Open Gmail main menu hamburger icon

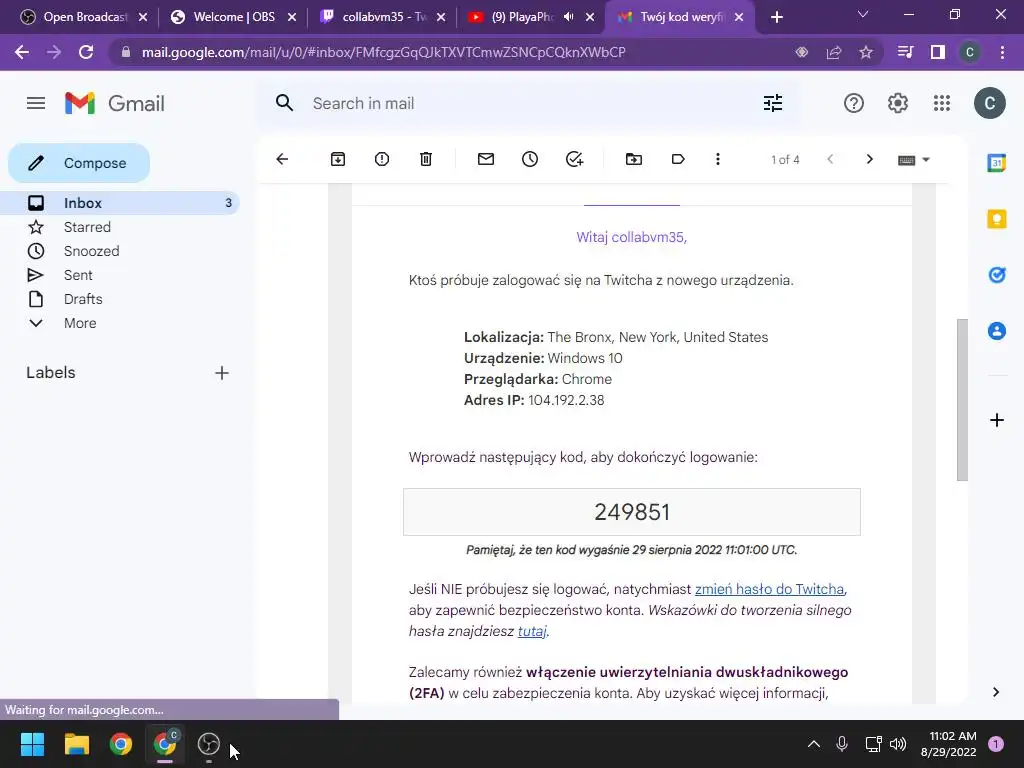point(36,103)
